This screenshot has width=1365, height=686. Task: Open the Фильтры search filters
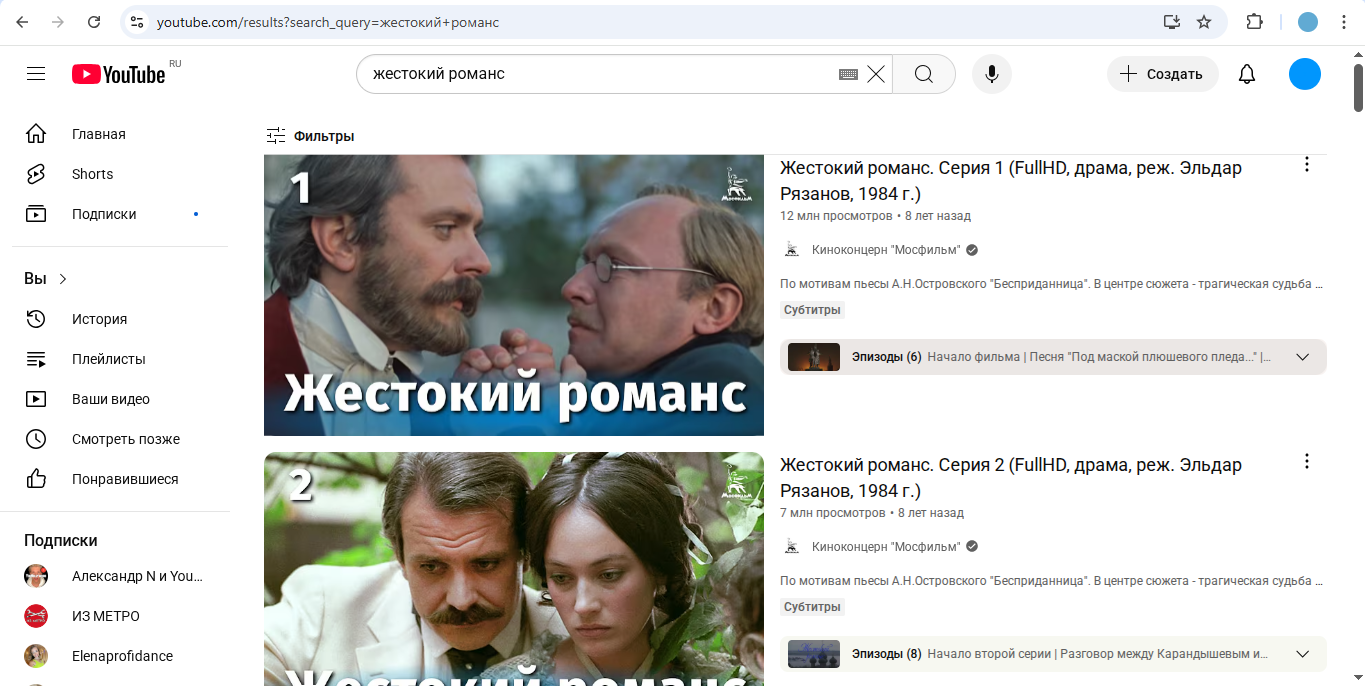tap(310, 136)
